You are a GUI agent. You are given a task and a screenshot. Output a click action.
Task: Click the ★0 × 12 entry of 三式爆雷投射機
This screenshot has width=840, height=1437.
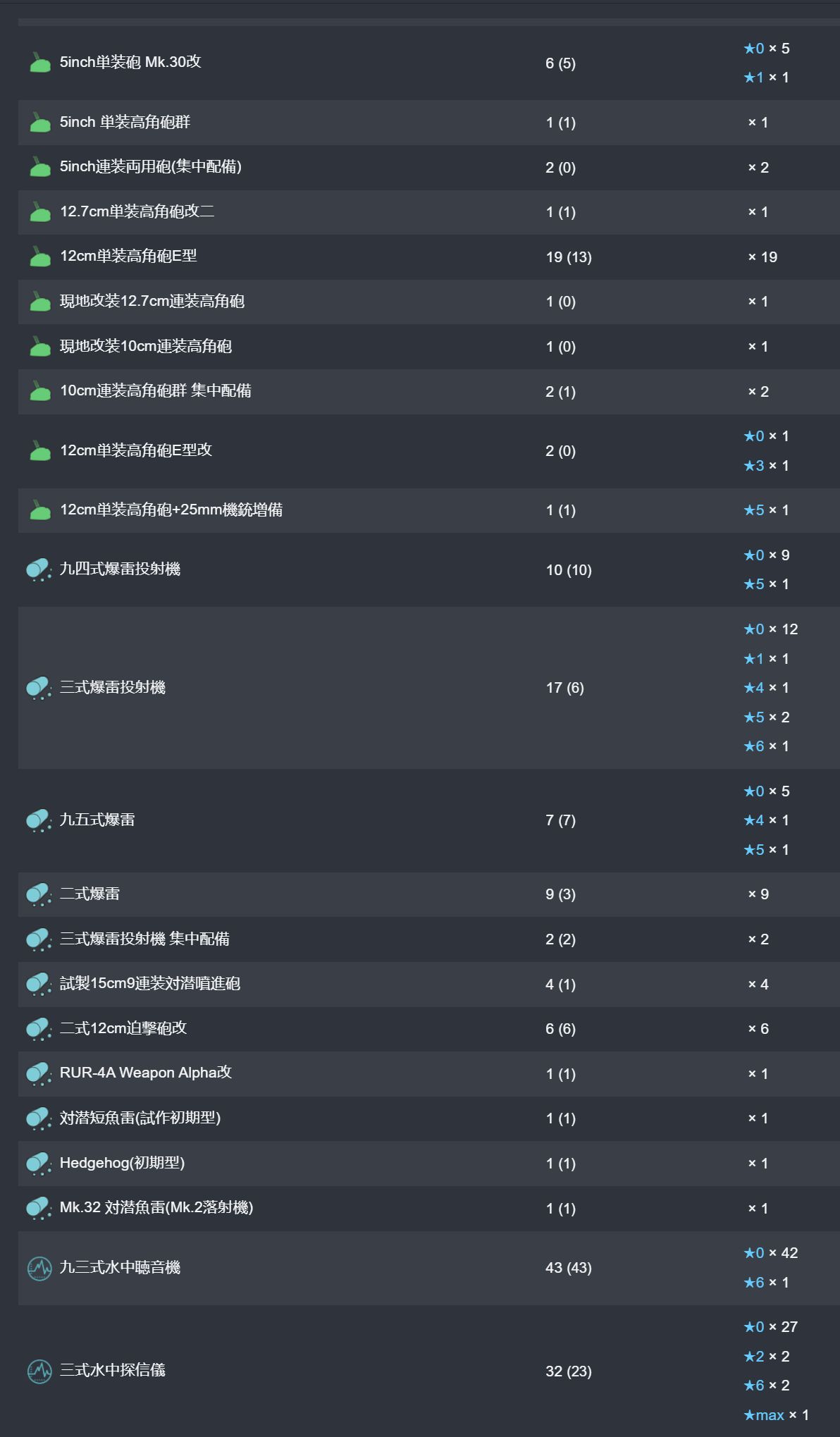point(771,629)
